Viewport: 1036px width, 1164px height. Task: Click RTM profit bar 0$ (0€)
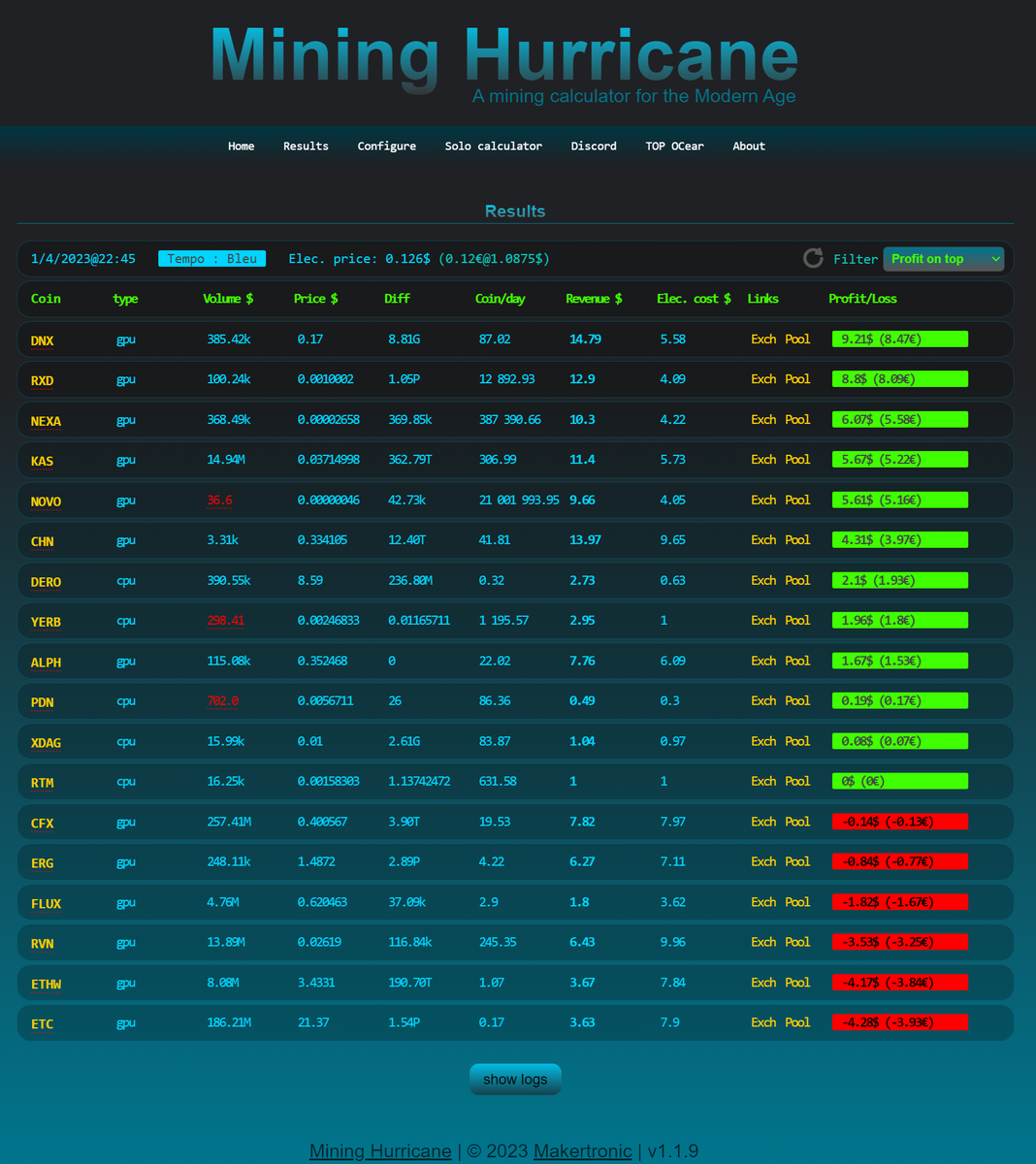pos(900,782)
